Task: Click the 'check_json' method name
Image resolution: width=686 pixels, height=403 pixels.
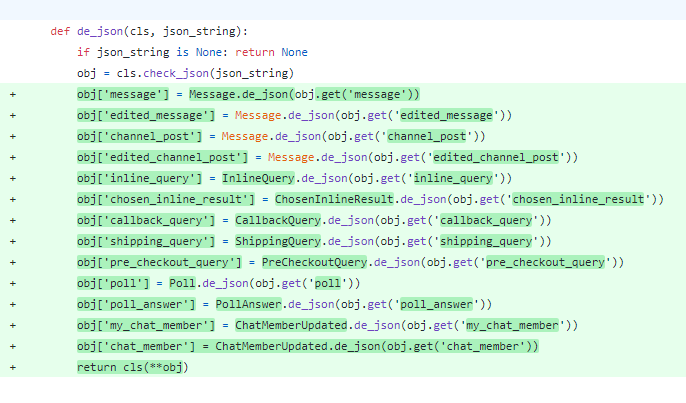Action: coord(176,73)
